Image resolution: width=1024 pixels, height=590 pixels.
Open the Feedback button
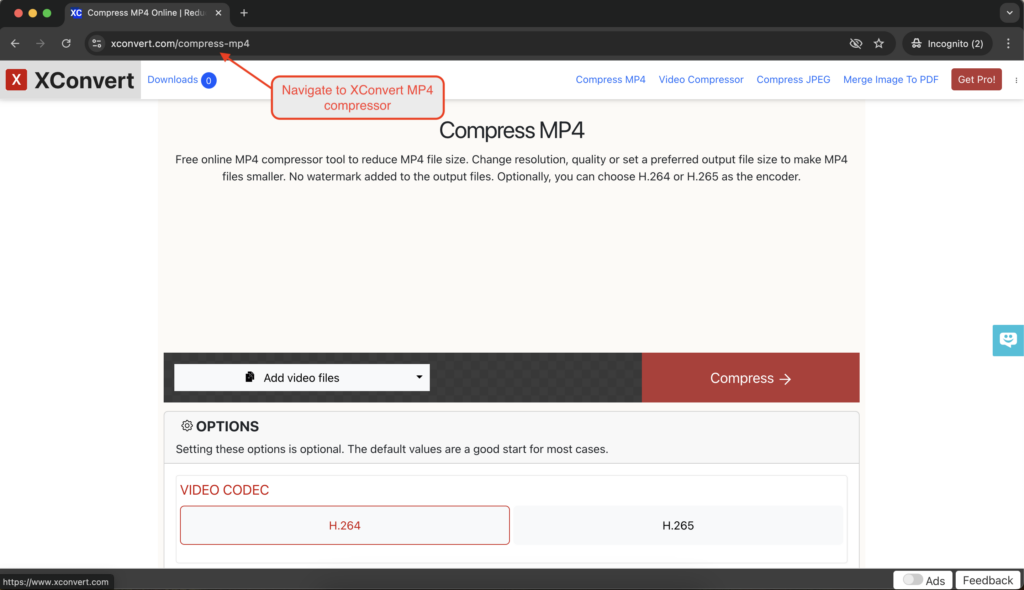(987, 580)
